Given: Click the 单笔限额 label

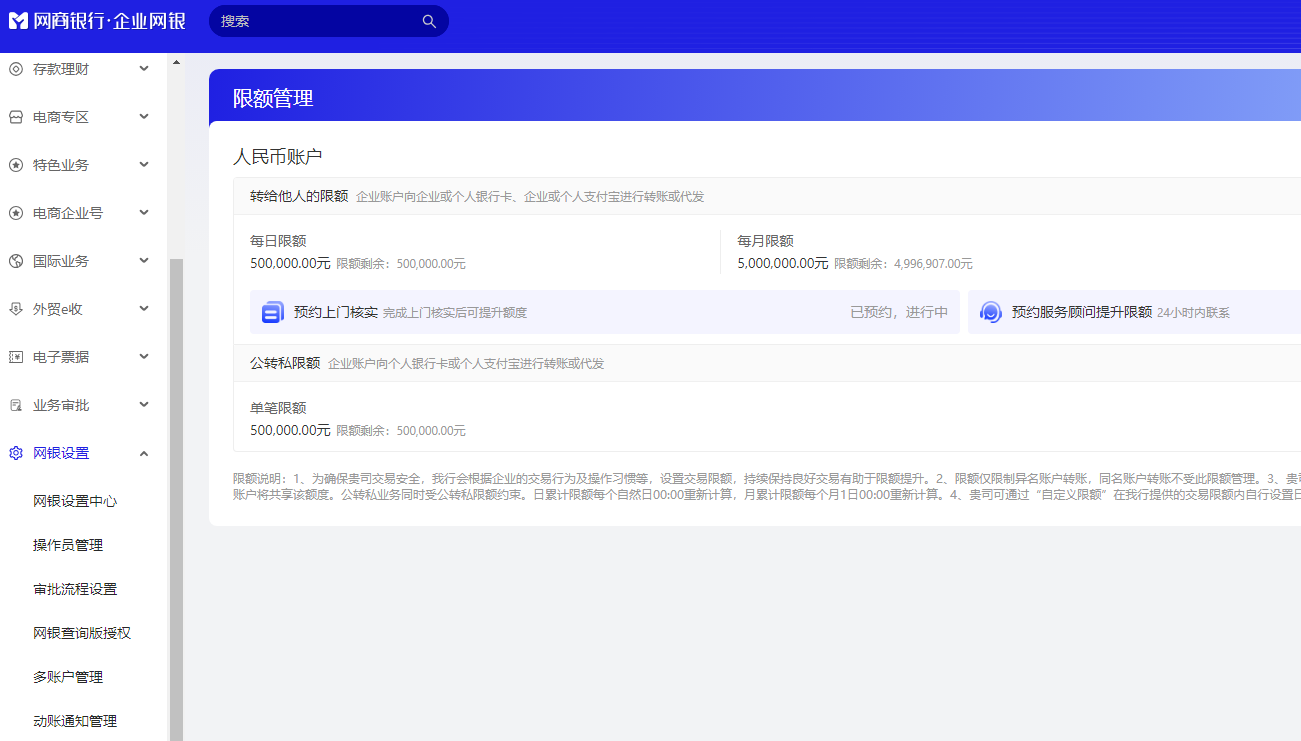Looking at the screenshot, I should (278, 408).
